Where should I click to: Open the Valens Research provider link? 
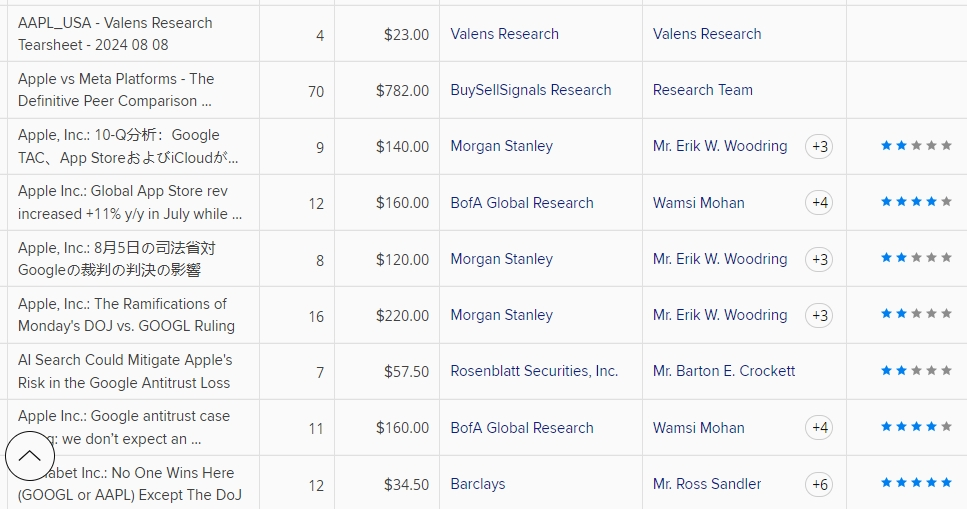[504, 34]
